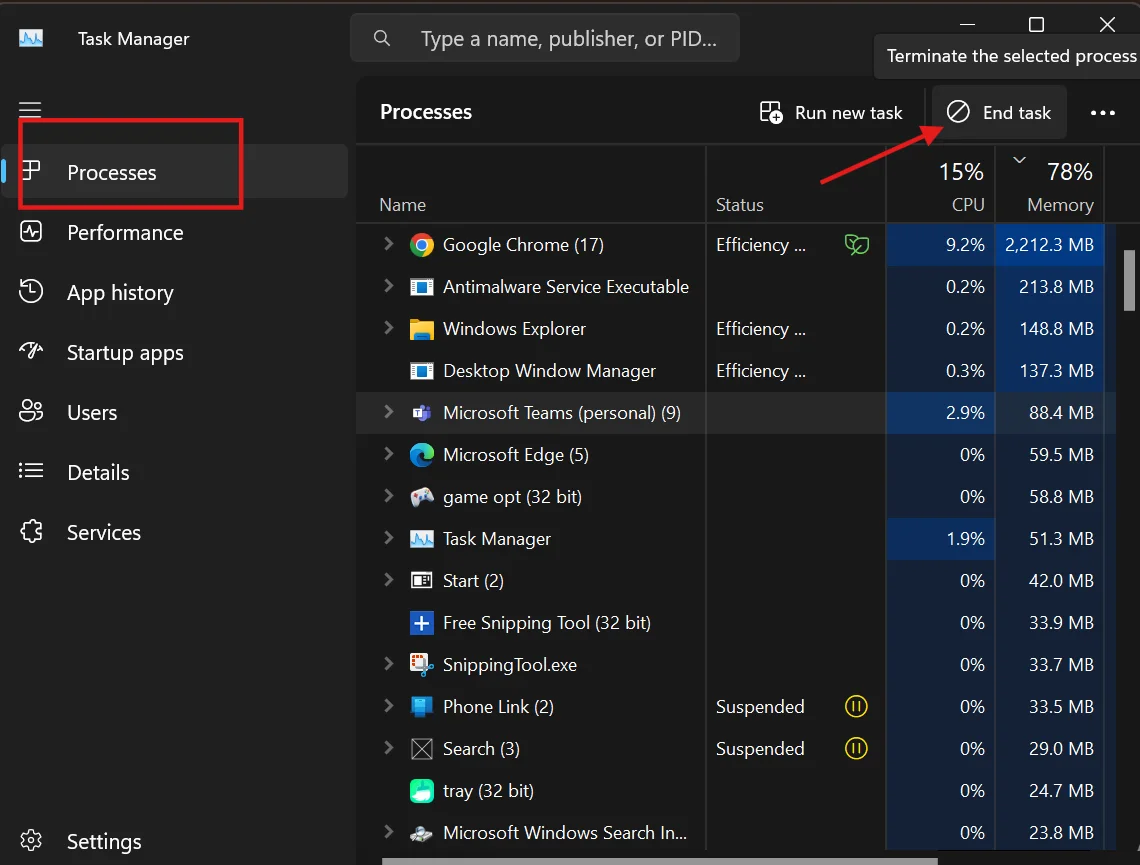Click the search magnifier icon
The width and height of the screenshot is (1140, 865).
pos(382,38)
